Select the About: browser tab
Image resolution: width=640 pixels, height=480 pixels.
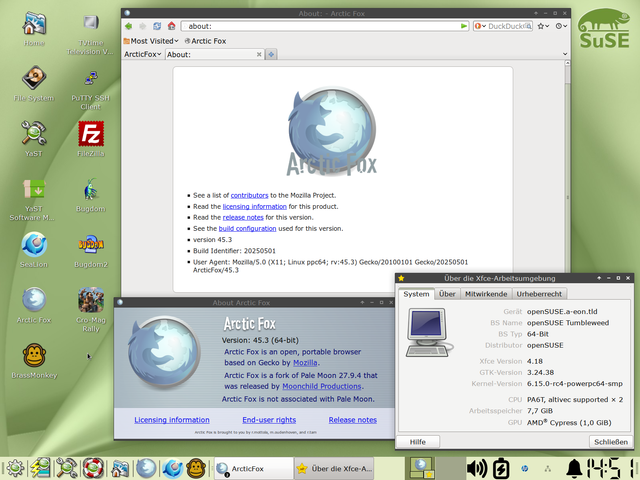coord(215,54)
